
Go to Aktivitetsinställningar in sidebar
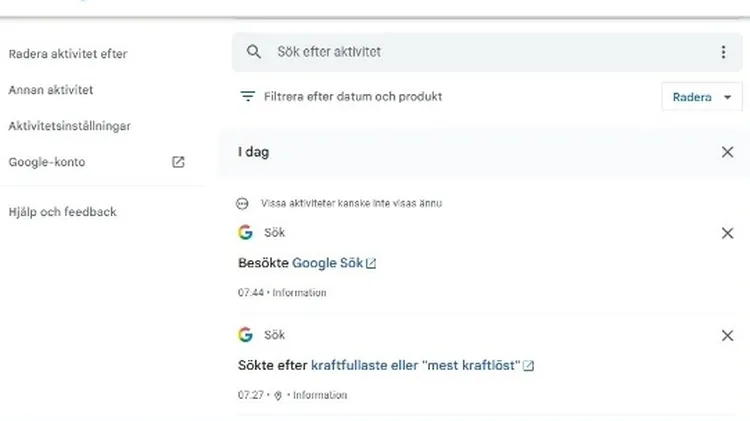click(x=70, y=126)
